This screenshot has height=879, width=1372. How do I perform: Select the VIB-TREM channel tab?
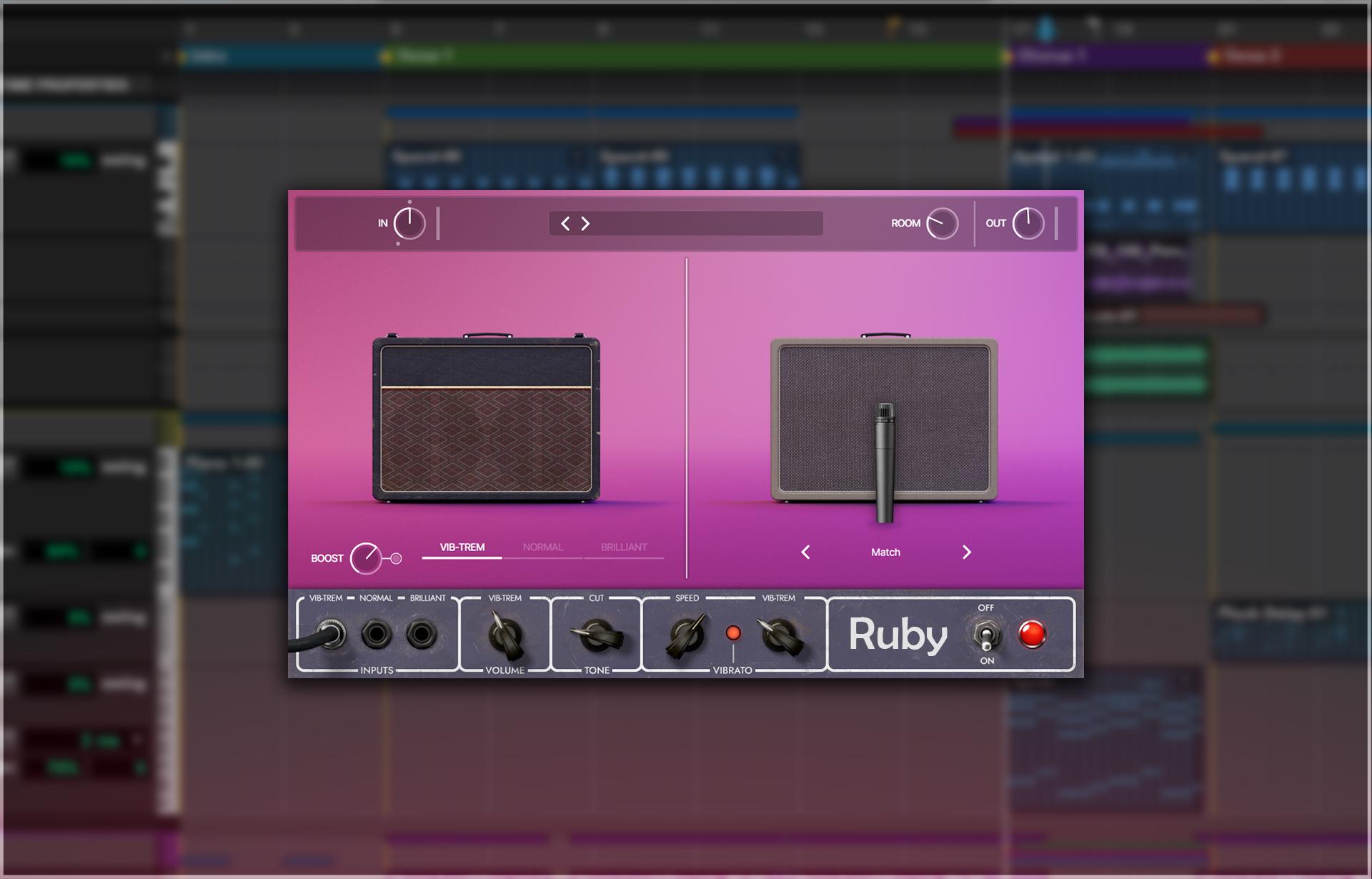coord(462,547)
